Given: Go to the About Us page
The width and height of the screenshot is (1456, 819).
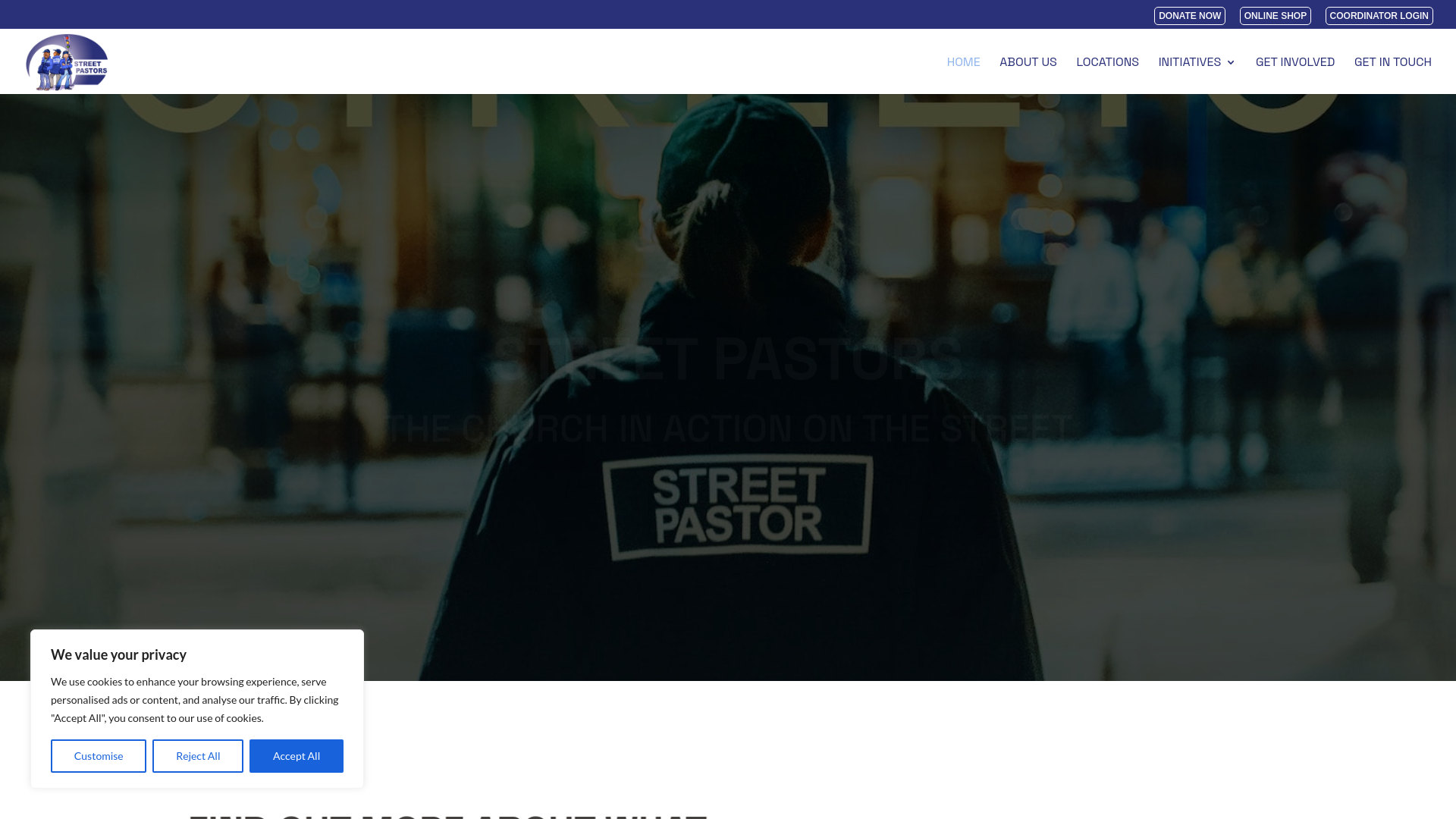Looking at the screenshot, I should coord(1028,62).
